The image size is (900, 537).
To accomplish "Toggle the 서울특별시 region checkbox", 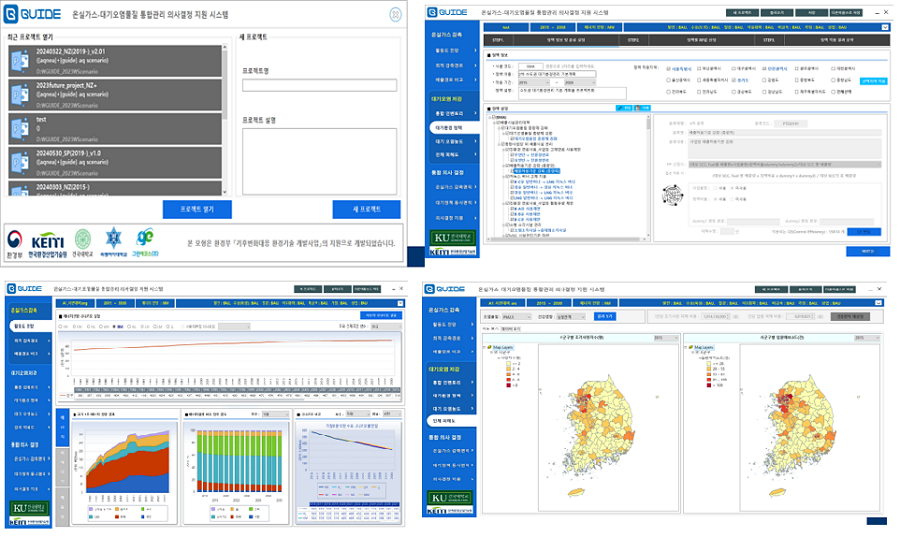I will click(668, 68).
